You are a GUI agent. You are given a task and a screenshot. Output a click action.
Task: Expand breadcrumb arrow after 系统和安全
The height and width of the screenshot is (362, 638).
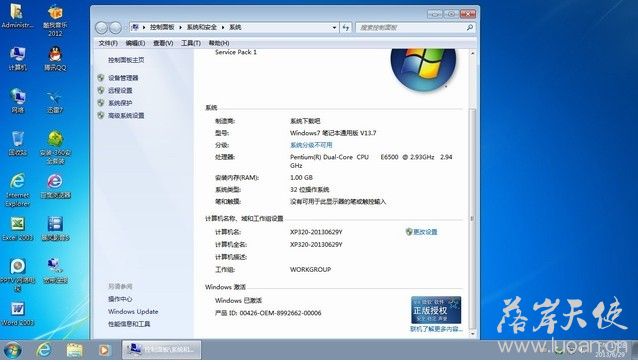(x=223, y=27)
